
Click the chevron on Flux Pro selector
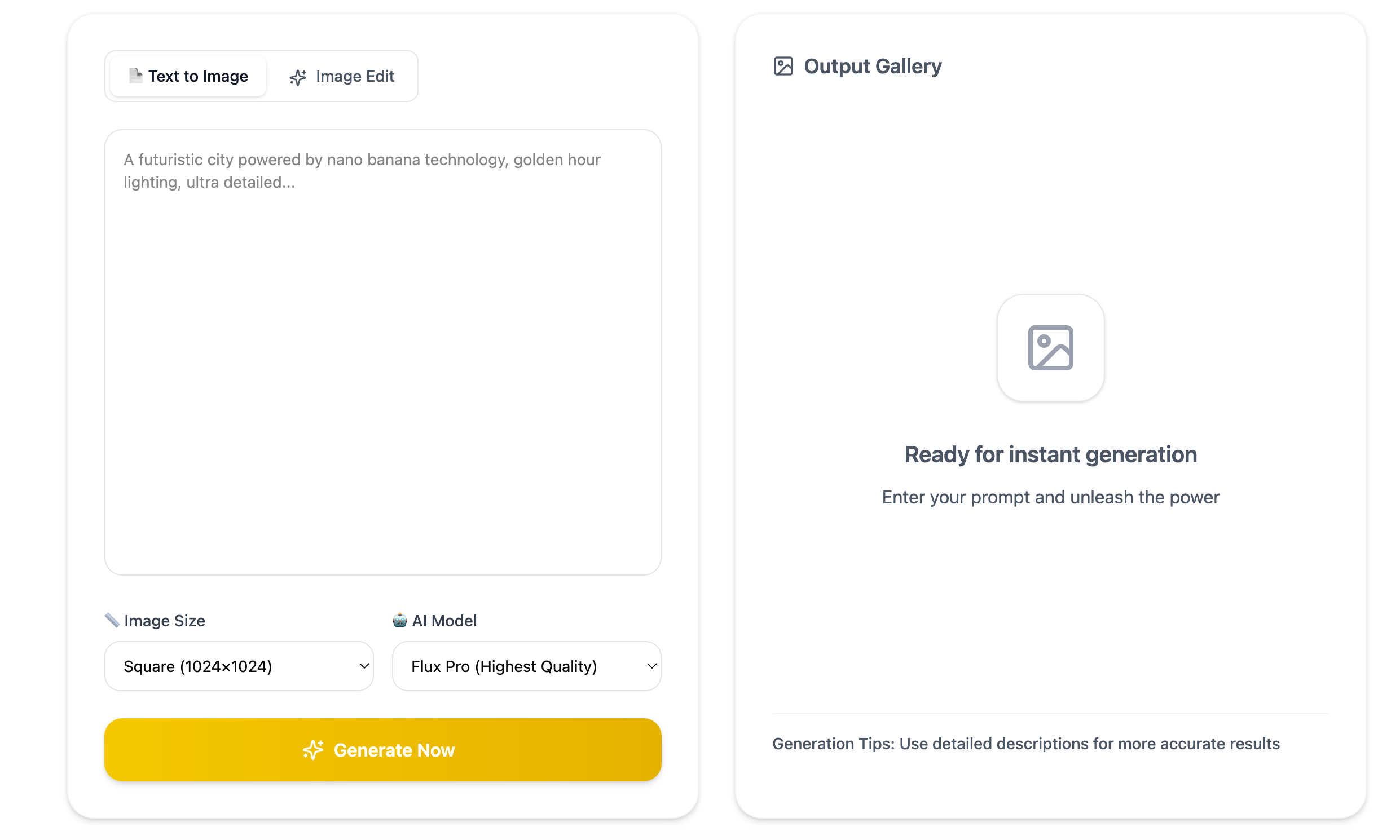coord(651,666)
